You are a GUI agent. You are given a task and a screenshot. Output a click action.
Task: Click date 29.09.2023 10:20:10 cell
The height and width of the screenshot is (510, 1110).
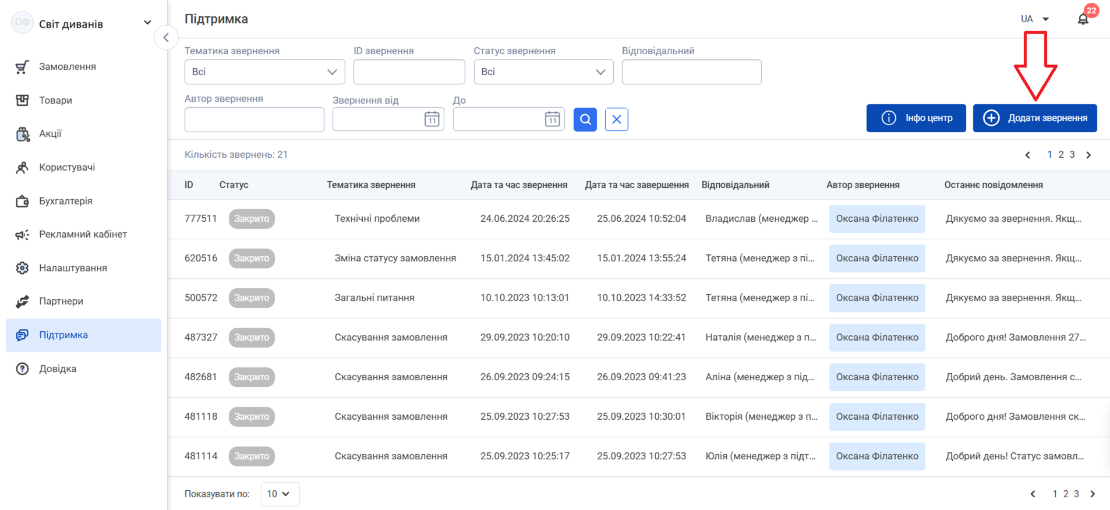525,338
